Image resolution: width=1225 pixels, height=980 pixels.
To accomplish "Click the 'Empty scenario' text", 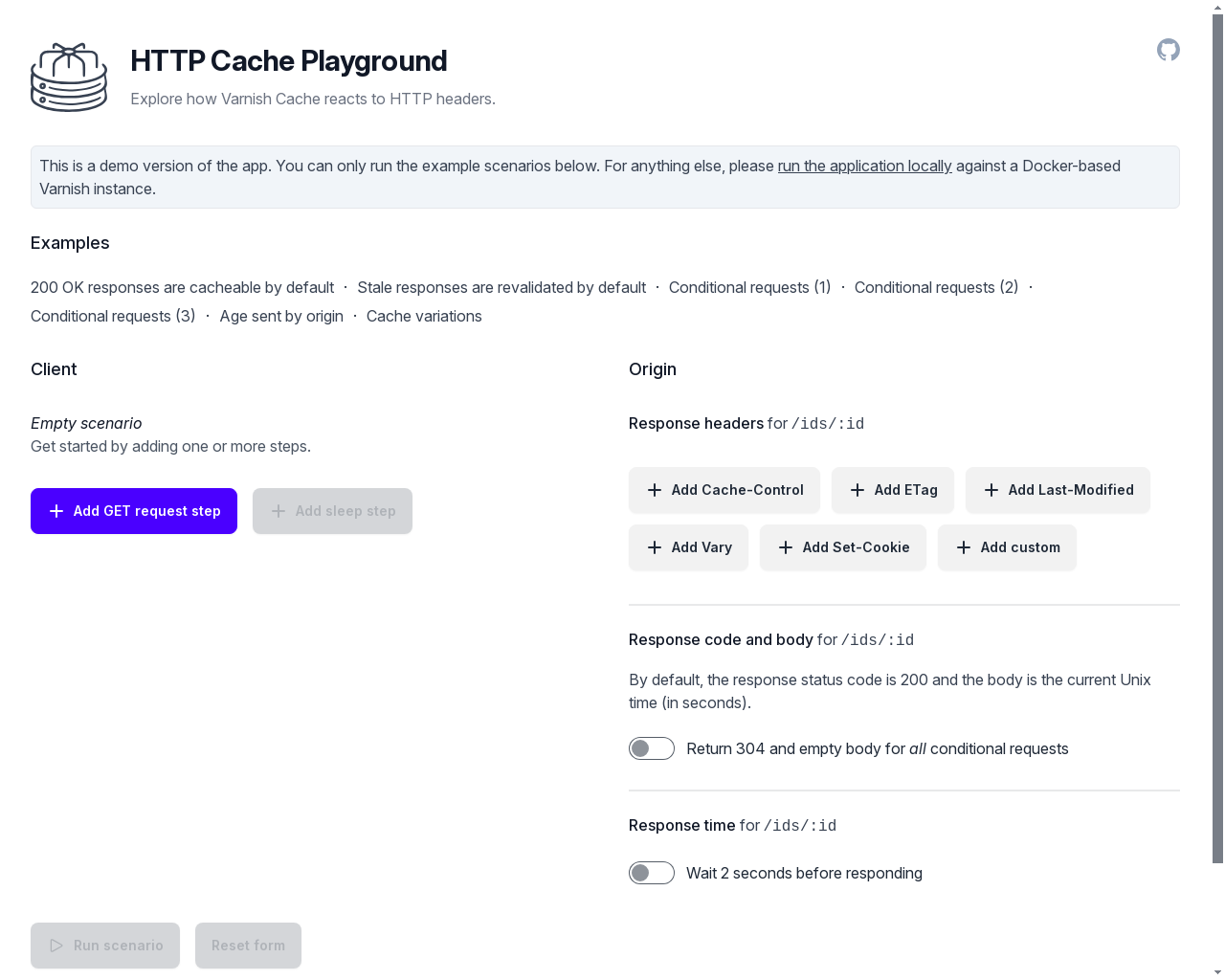I will (x=86, y=423).
